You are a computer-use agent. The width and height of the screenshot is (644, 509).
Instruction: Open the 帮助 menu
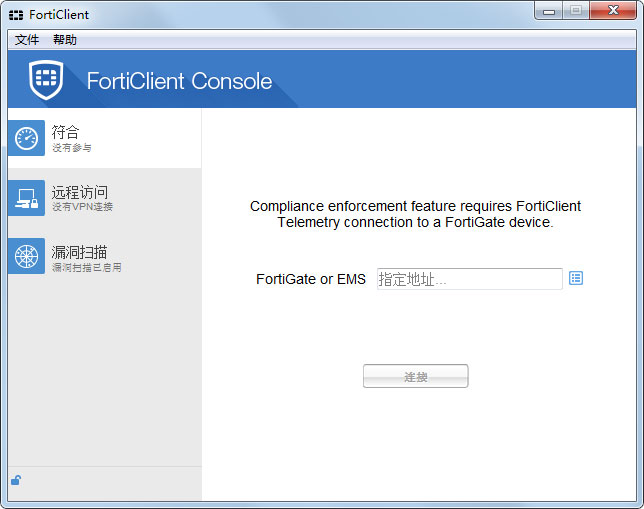pyautogui.click(x=65, y=40)
